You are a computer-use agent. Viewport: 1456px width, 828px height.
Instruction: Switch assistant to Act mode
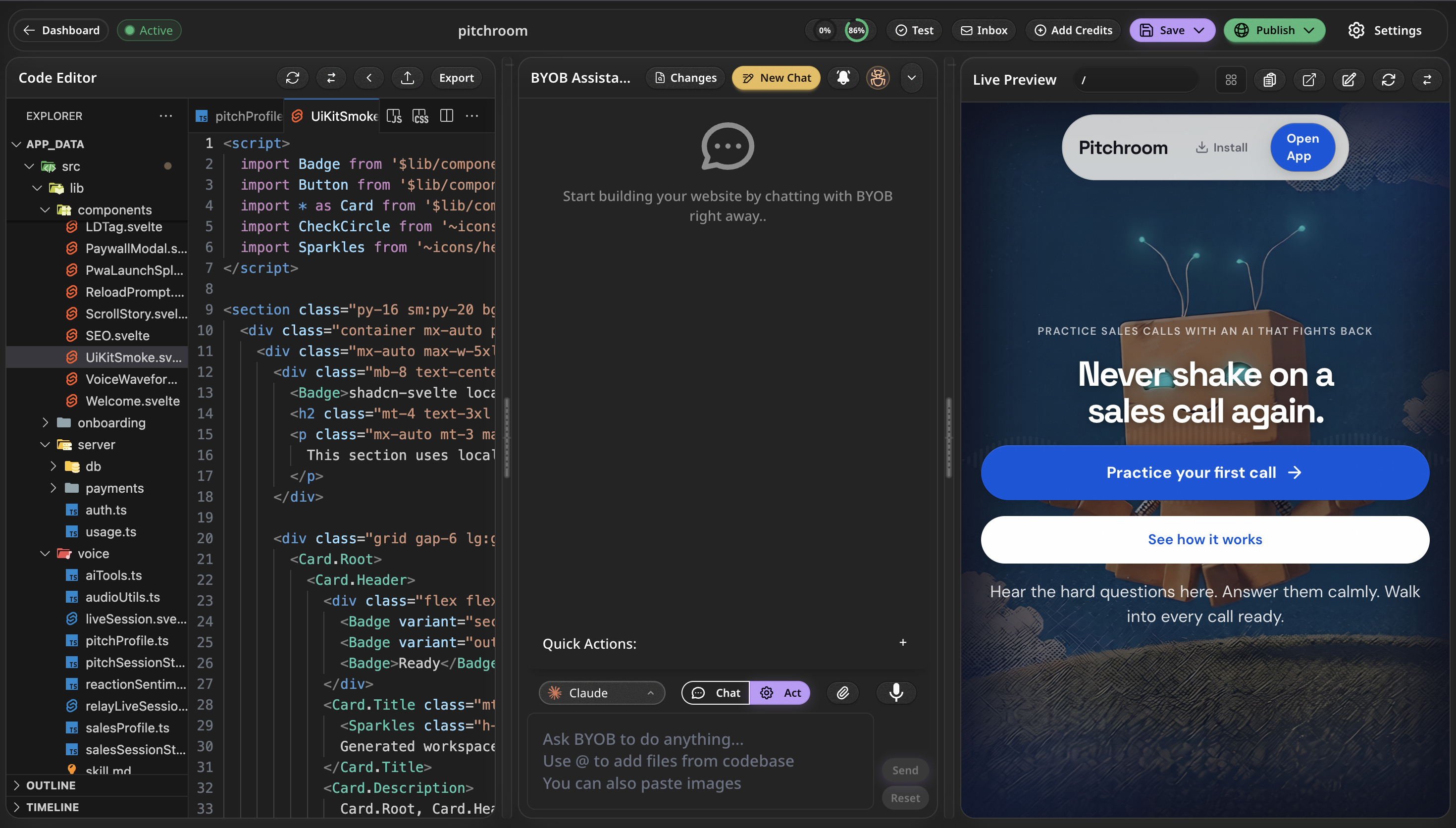(x=780, y=693)
